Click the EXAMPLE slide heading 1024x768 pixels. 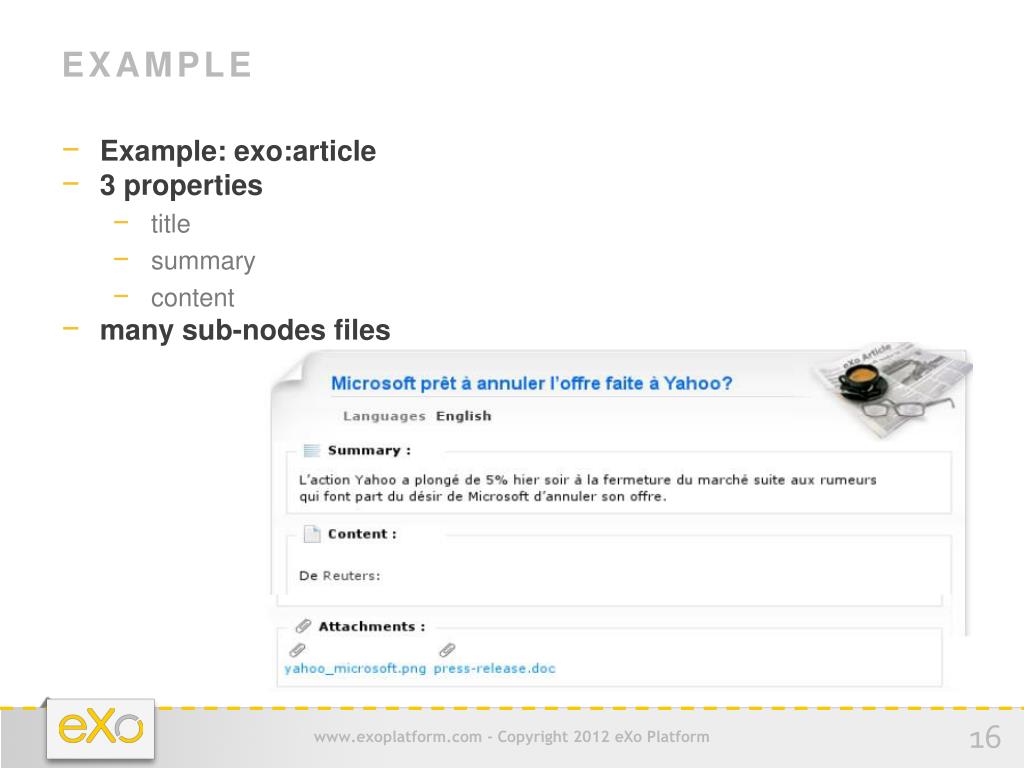(x=157, y=65)
